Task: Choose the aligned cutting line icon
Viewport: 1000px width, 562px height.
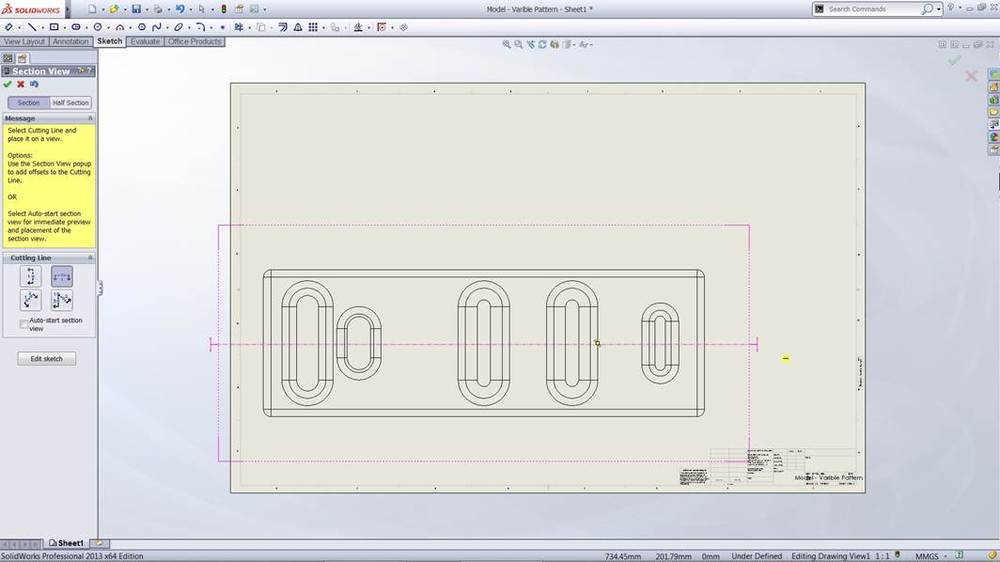Action: pyautogui.click(x=61, y=300)
